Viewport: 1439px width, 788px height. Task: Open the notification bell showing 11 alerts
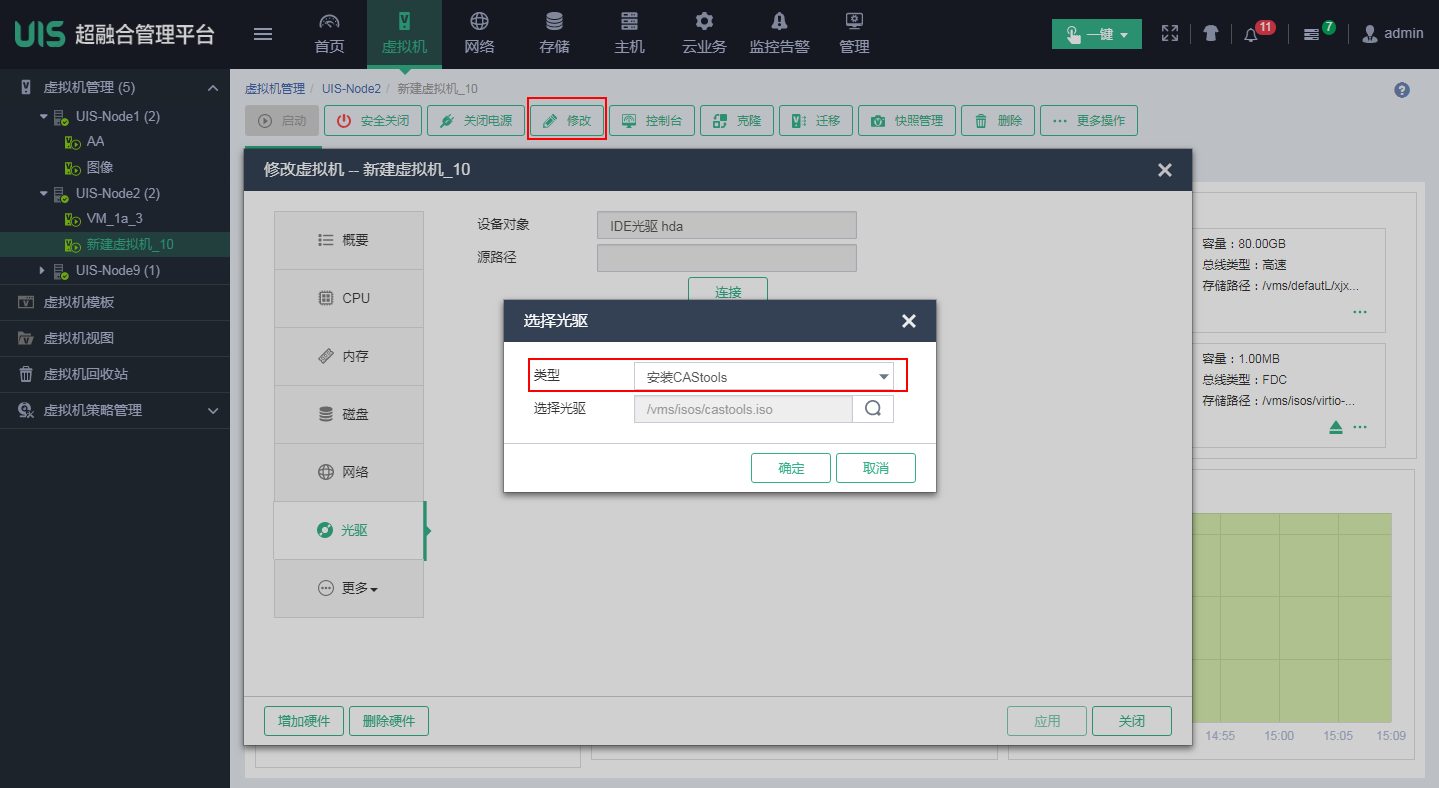pos(1253,33)
